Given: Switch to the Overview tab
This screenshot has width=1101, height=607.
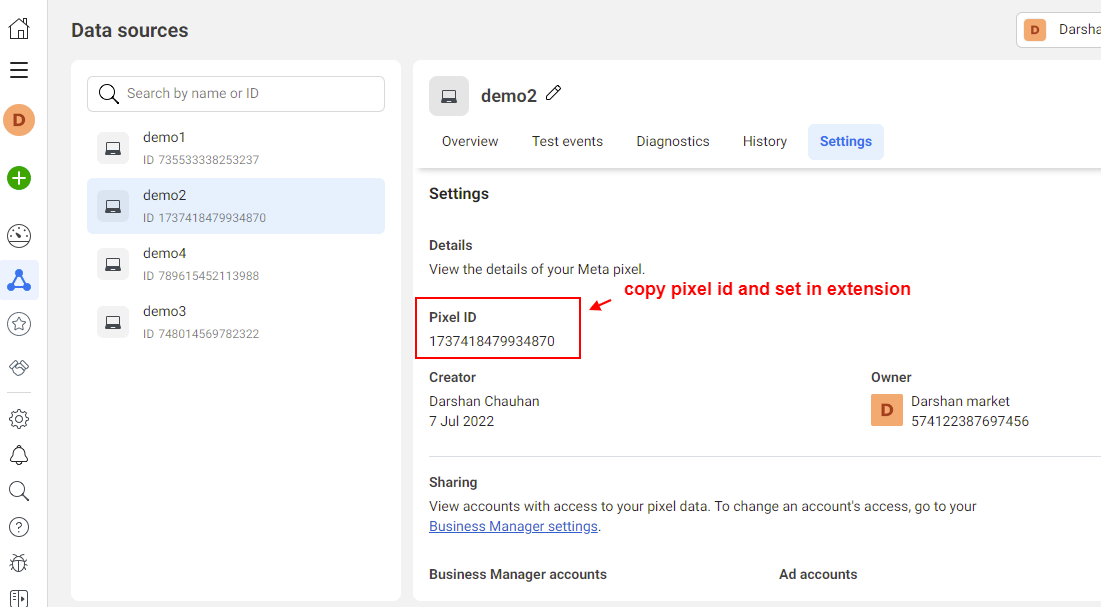Looking at the screenshot, I should 469,141.
